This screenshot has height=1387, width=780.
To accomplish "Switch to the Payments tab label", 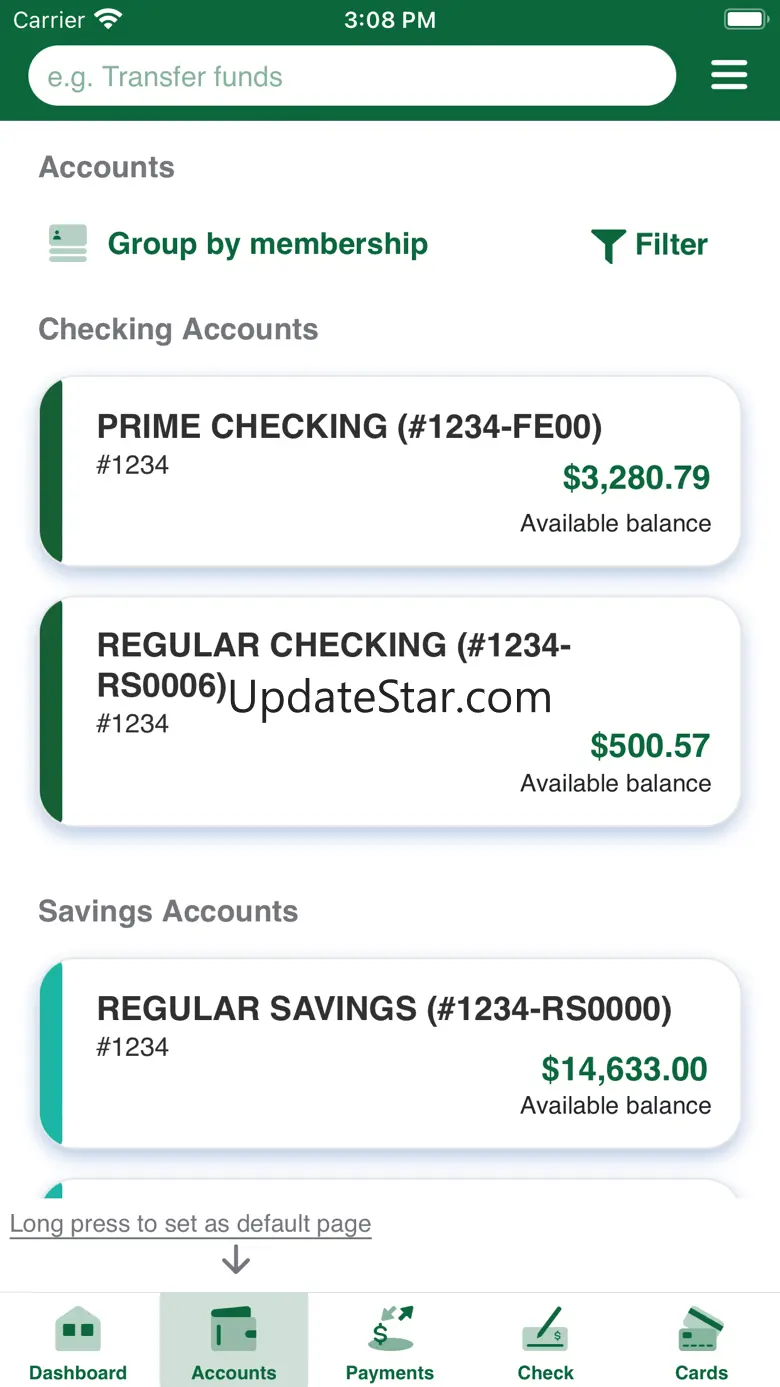I will tap(390, 1372).
